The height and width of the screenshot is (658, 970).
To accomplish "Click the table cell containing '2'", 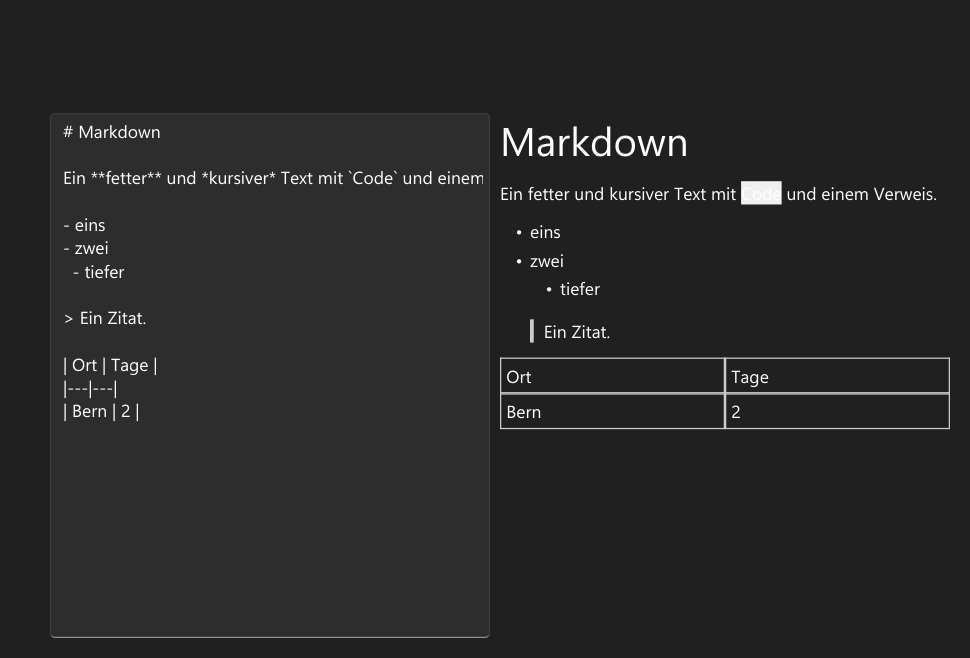I will [x=837, y=411].
